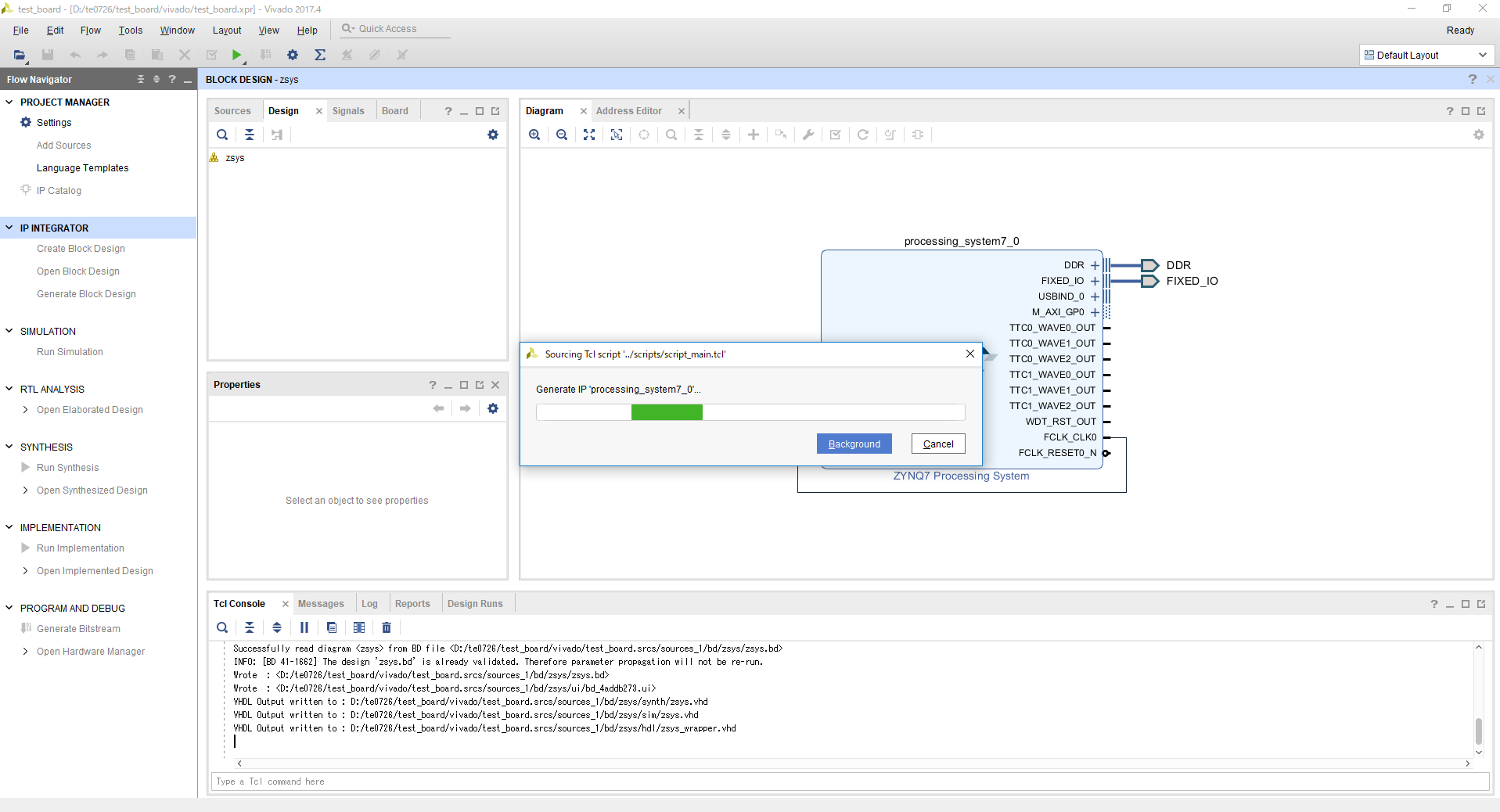Click the Zoom Fit icon in Diagram toolbar

click(x=589, y=135)
